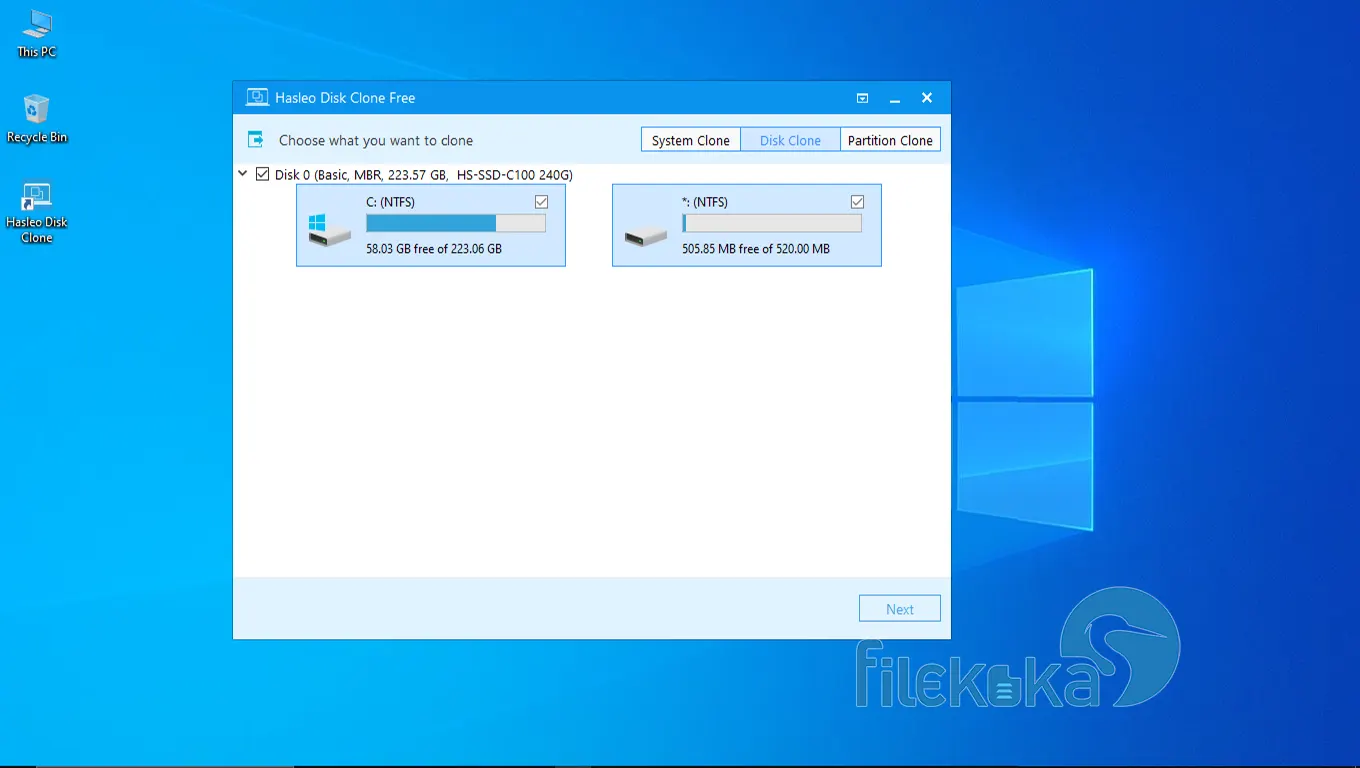Click the drive icon of the *: partition

(x=645, y=237)
